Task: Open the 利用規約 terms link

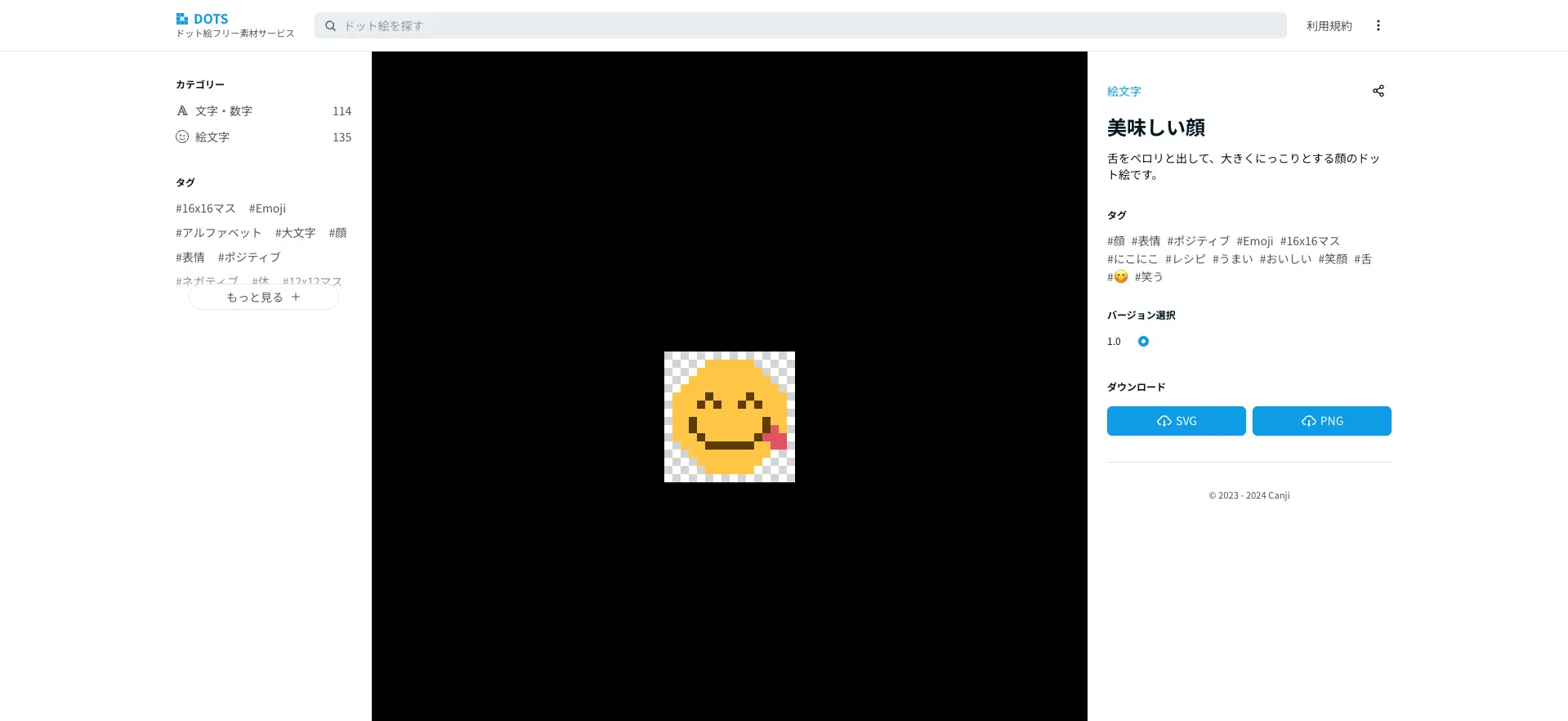Action: [x=1329, y=25]
